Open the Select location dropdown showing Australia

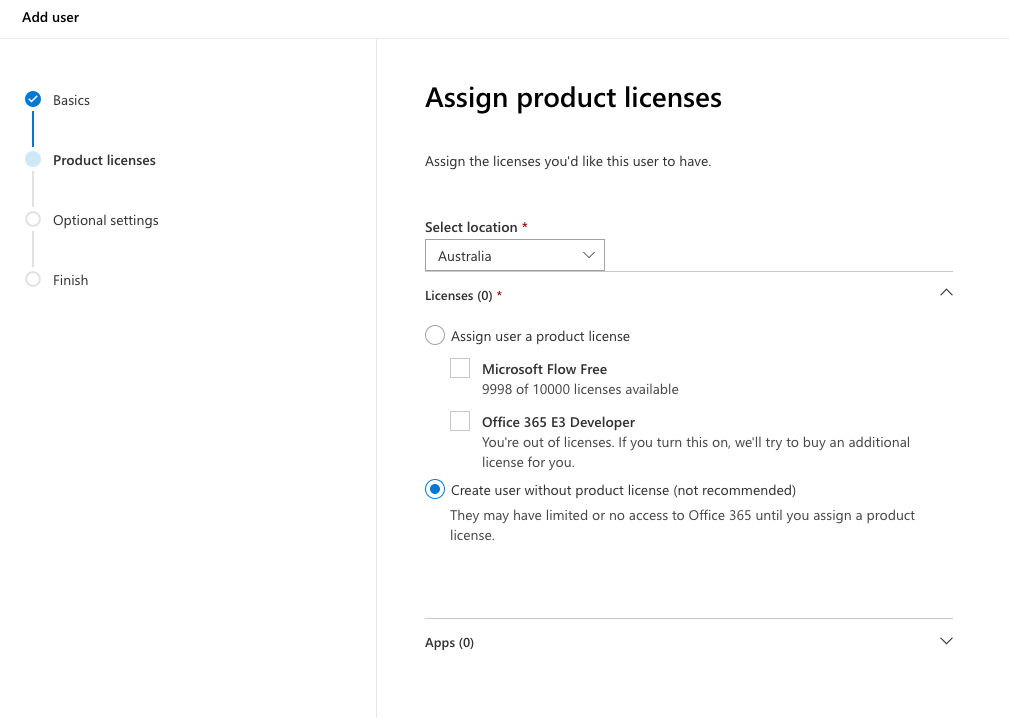coord(515,255)
